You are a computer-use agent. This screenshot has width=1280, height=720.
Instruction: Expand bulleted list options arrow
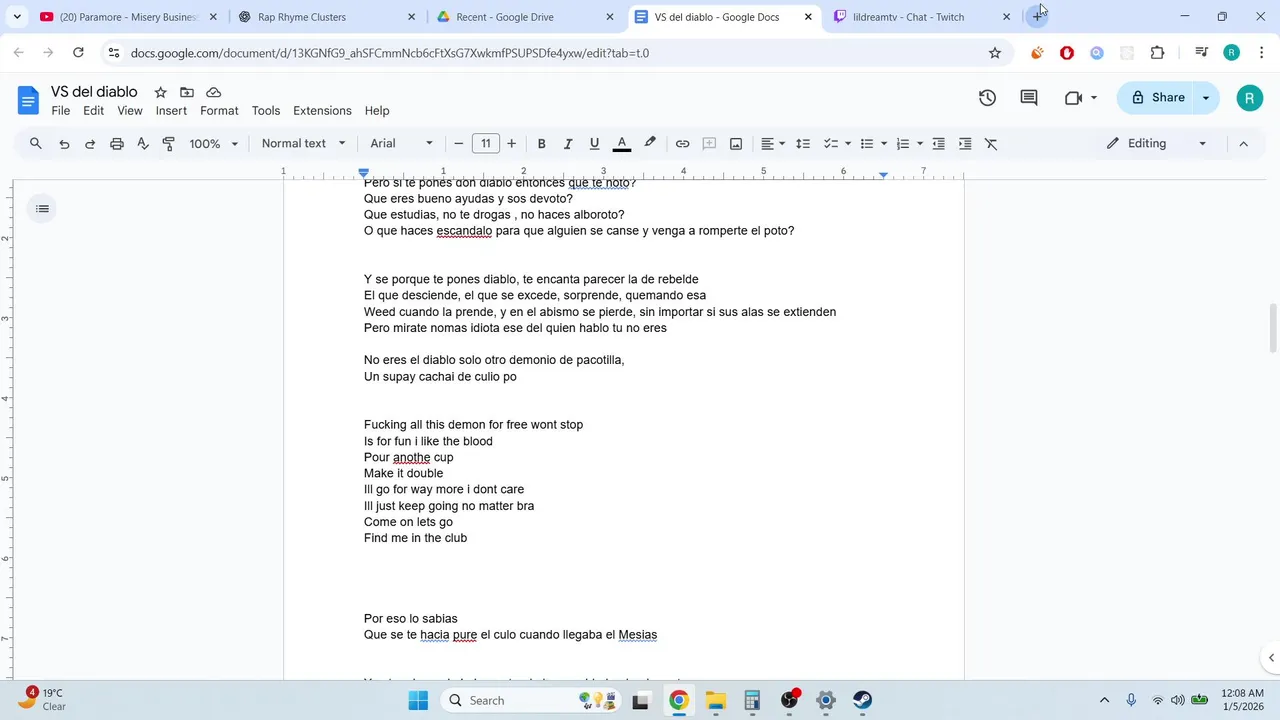click(884, 144)
